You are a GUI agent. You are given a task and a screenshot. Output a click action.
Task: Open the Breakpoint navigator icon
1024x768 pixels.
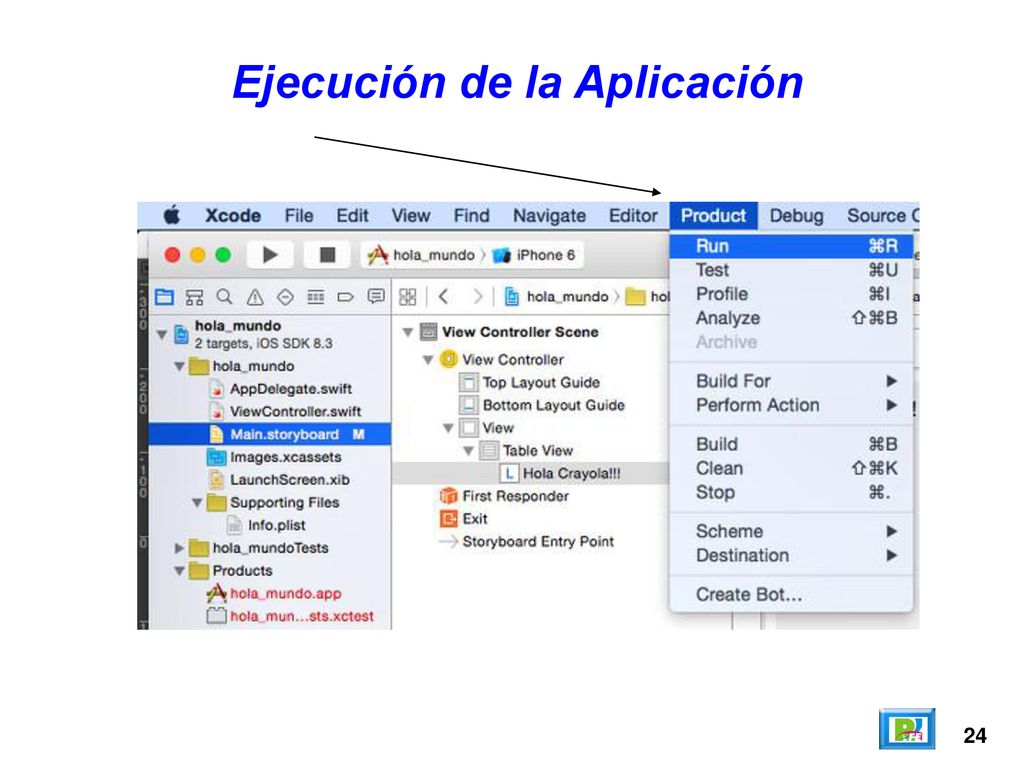point(345,298)
